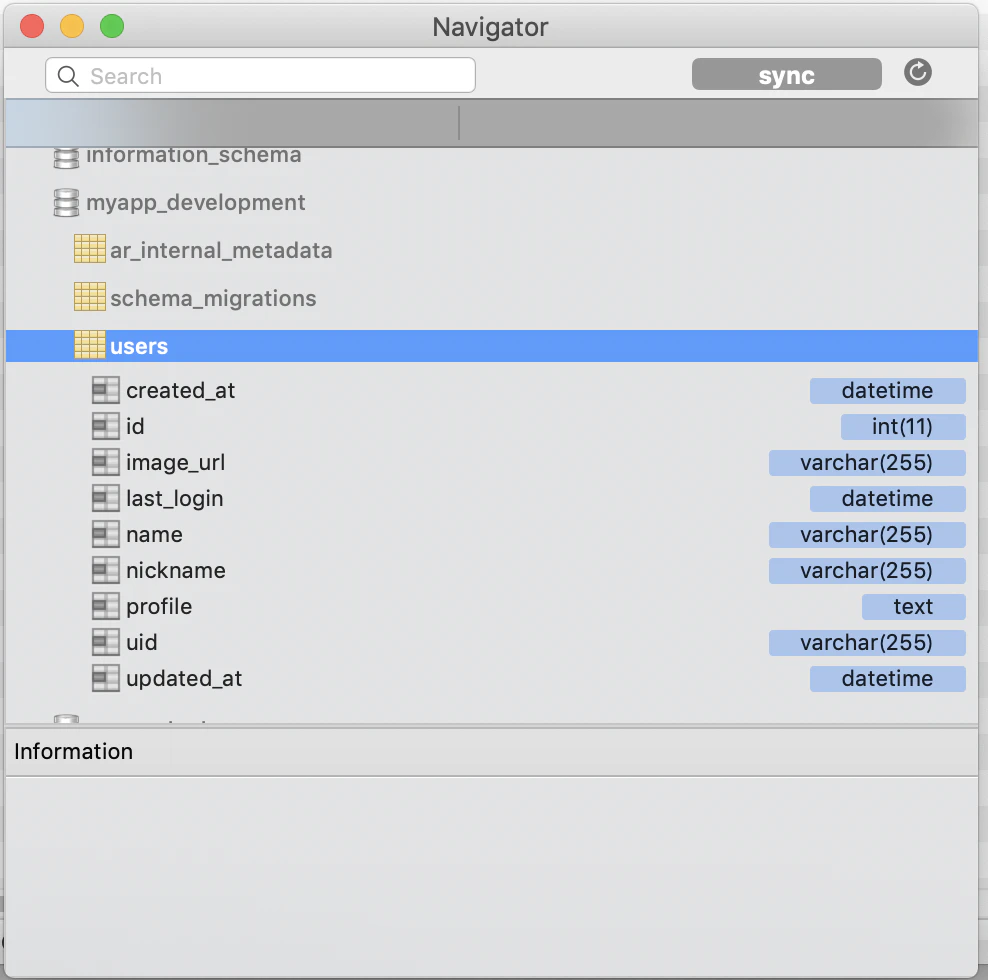Click the name column icon
The image size is (988, 980).
pyautogui.click(x=105, y=534)
